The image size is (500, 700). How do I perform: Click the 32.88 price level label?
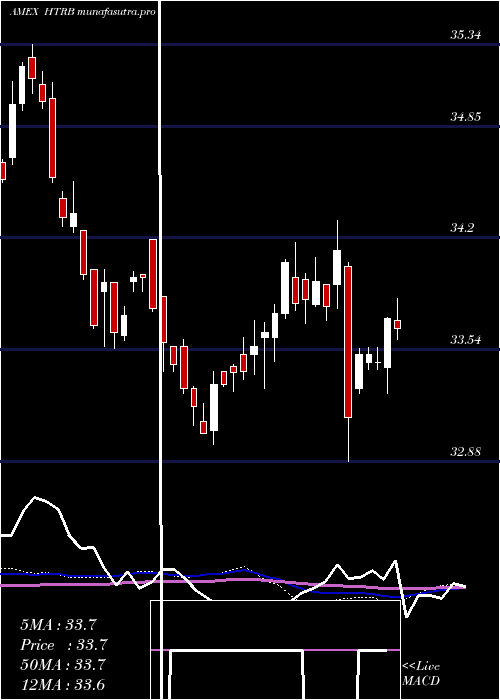point(466,452)
